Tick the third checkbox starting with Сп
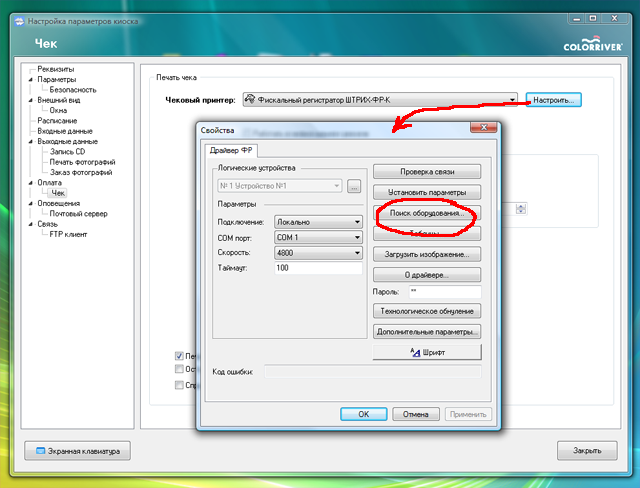This screenshot has width=640, height=488. tap(180, 385)
